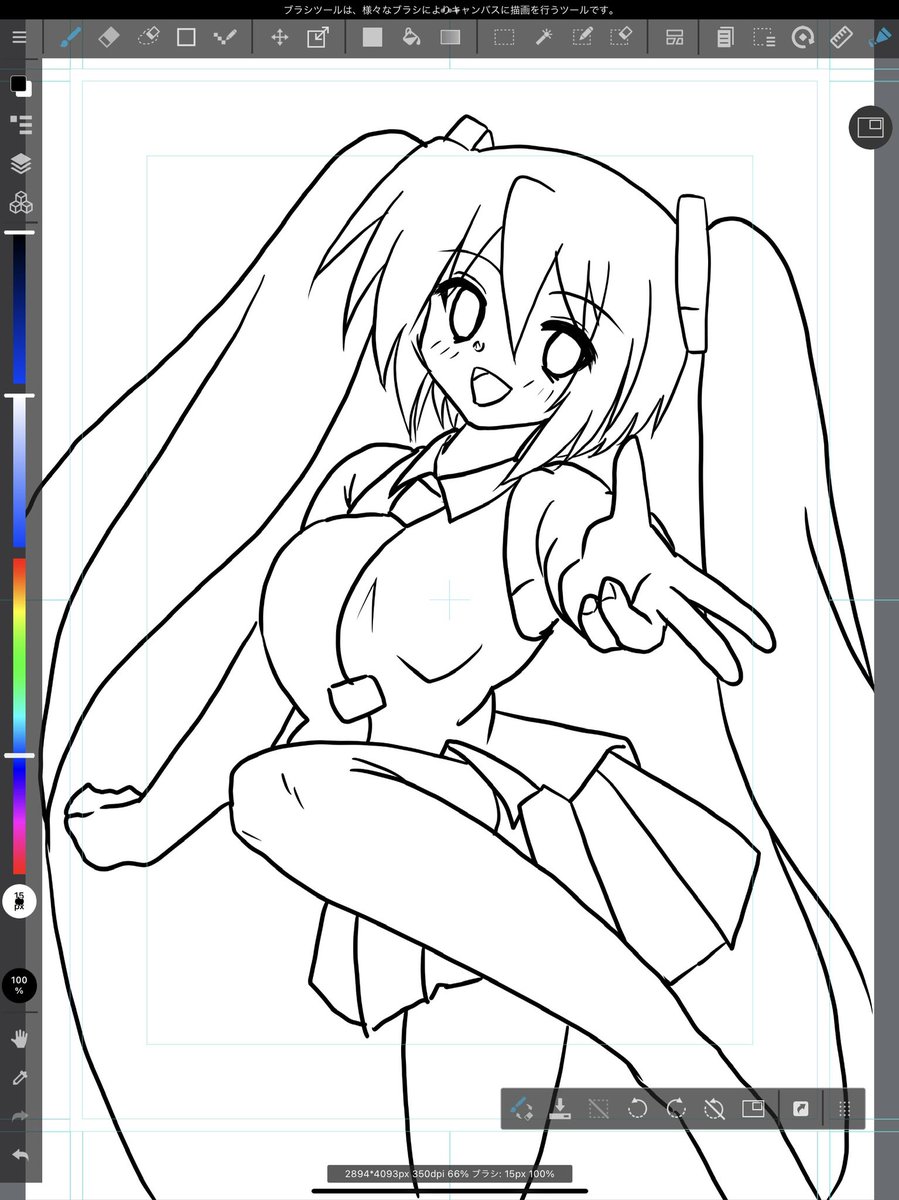Viewport: 899px width, 1200px height.
Task: Select the Eraser tool
Action: pos(108,38)
